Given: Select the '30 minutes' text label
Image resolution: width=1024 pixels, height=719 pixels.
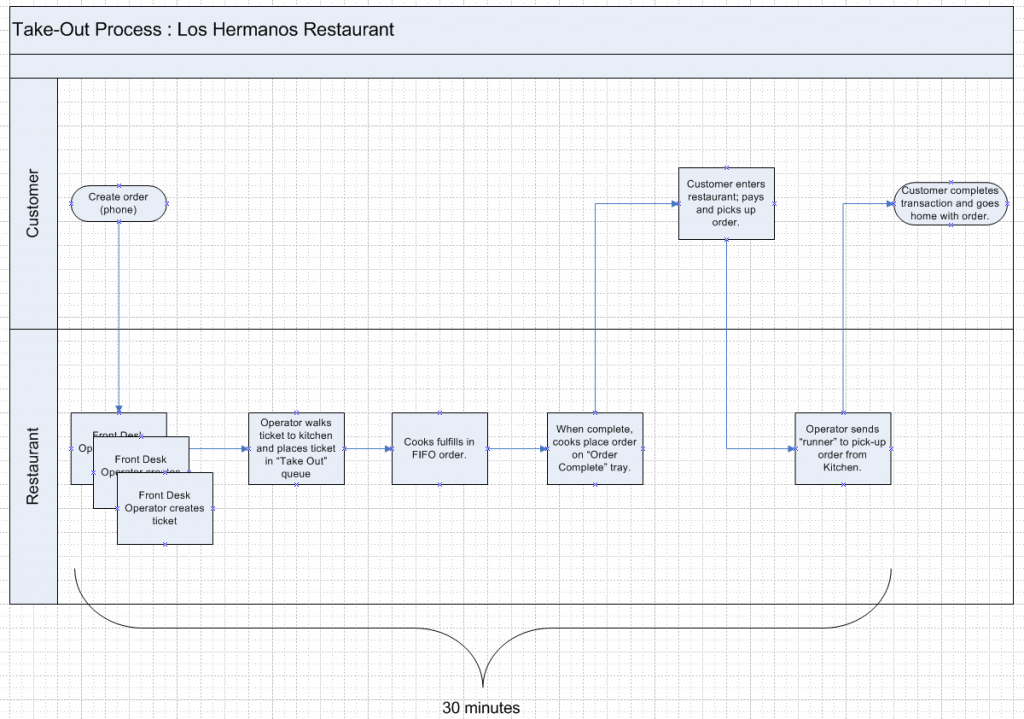Looking at the screenshot, I should (x=481, y=708).
